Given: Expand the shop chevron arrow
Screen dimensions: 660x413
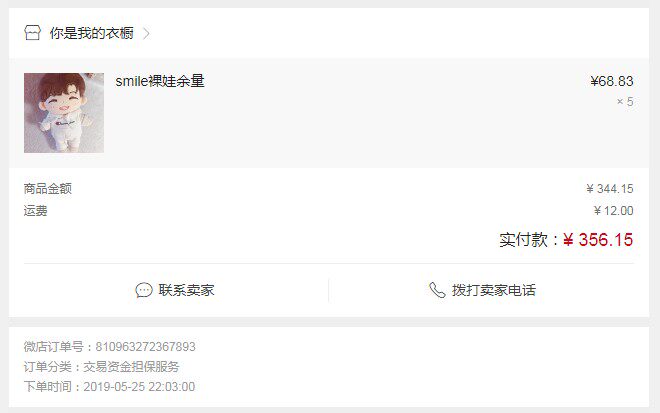Looking at the screenshot, I should click(x=146, y=33).
